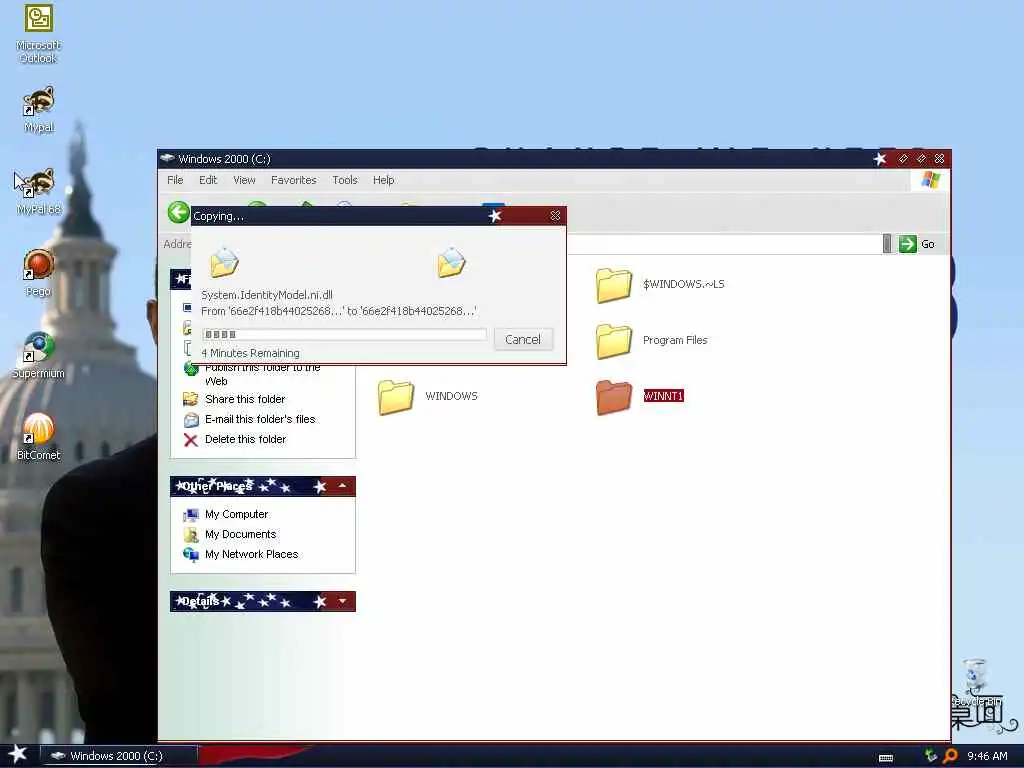The height and width of the screenshot is (768, 1024).
Task: Click the '4 Minutes Remaining' text
Action: point(251,353)
